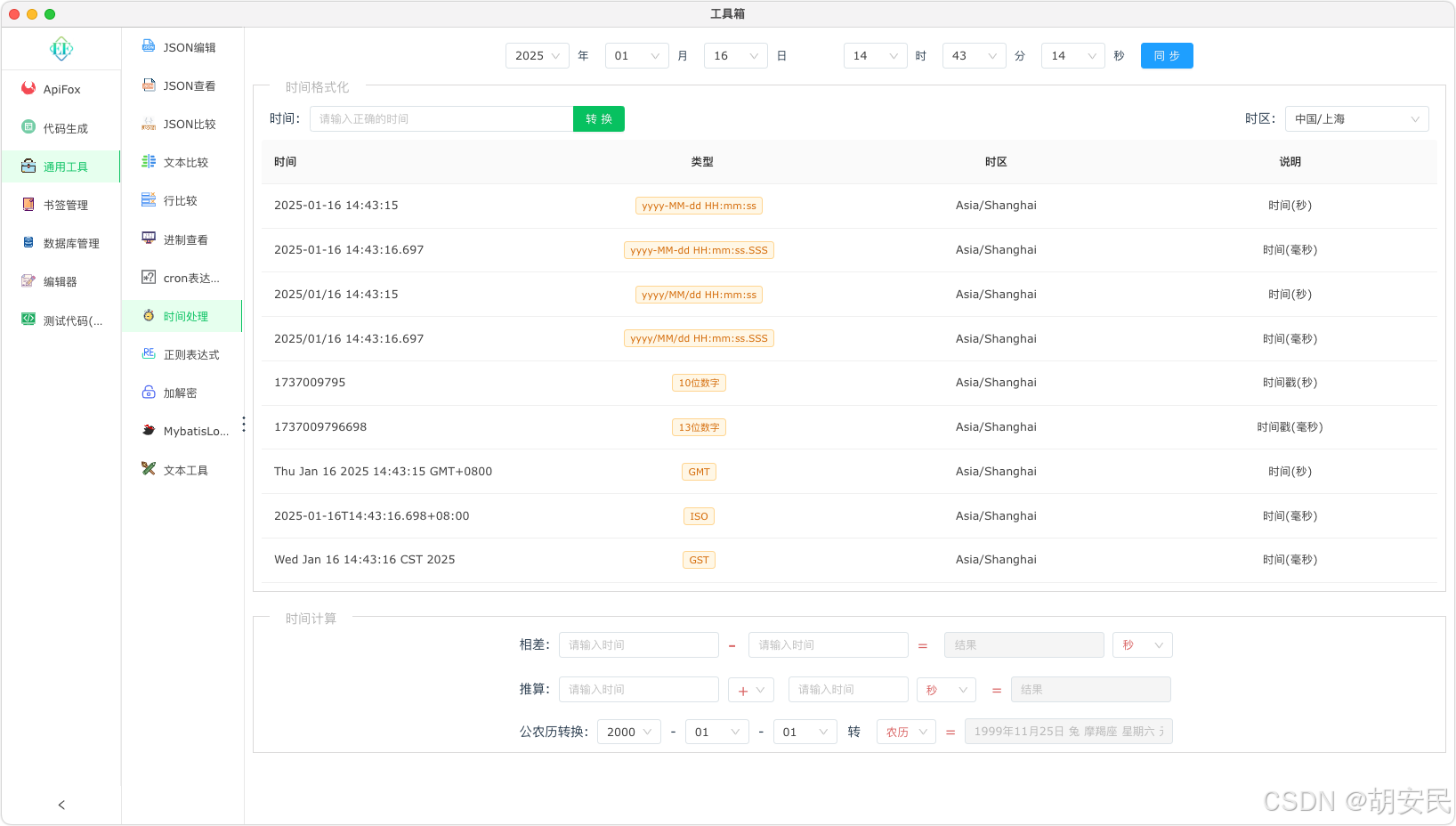This screenshot has width=1456, height=826.
Task: Click the first 推算 time input field
Action: click(x=639, y=690)
